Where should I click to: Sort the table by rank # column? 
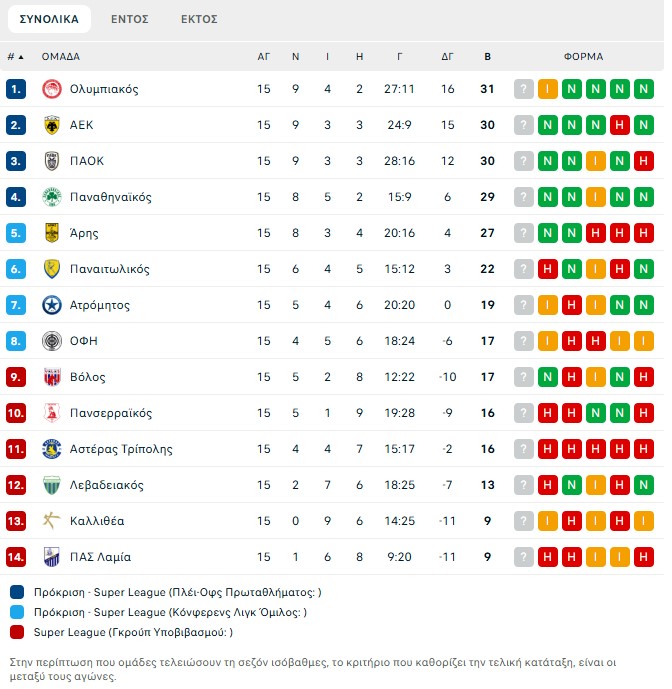[15, 57]
